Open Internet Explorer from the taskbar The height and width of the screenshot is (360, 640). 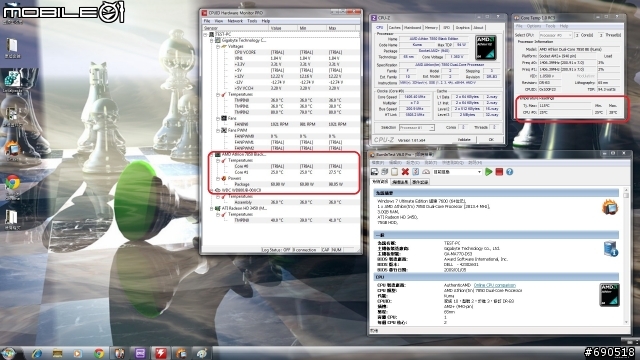click(x=37, y=353)
